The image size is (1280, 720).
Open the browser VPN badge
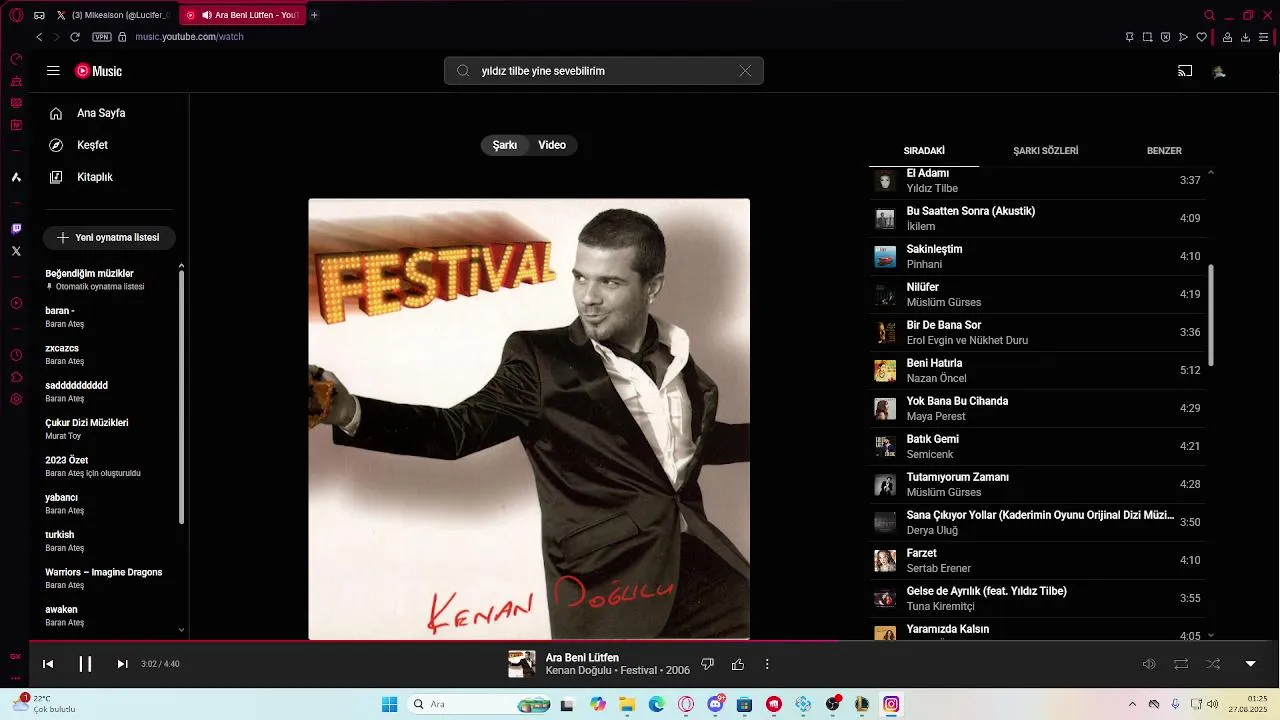click(x=101, y=37)
